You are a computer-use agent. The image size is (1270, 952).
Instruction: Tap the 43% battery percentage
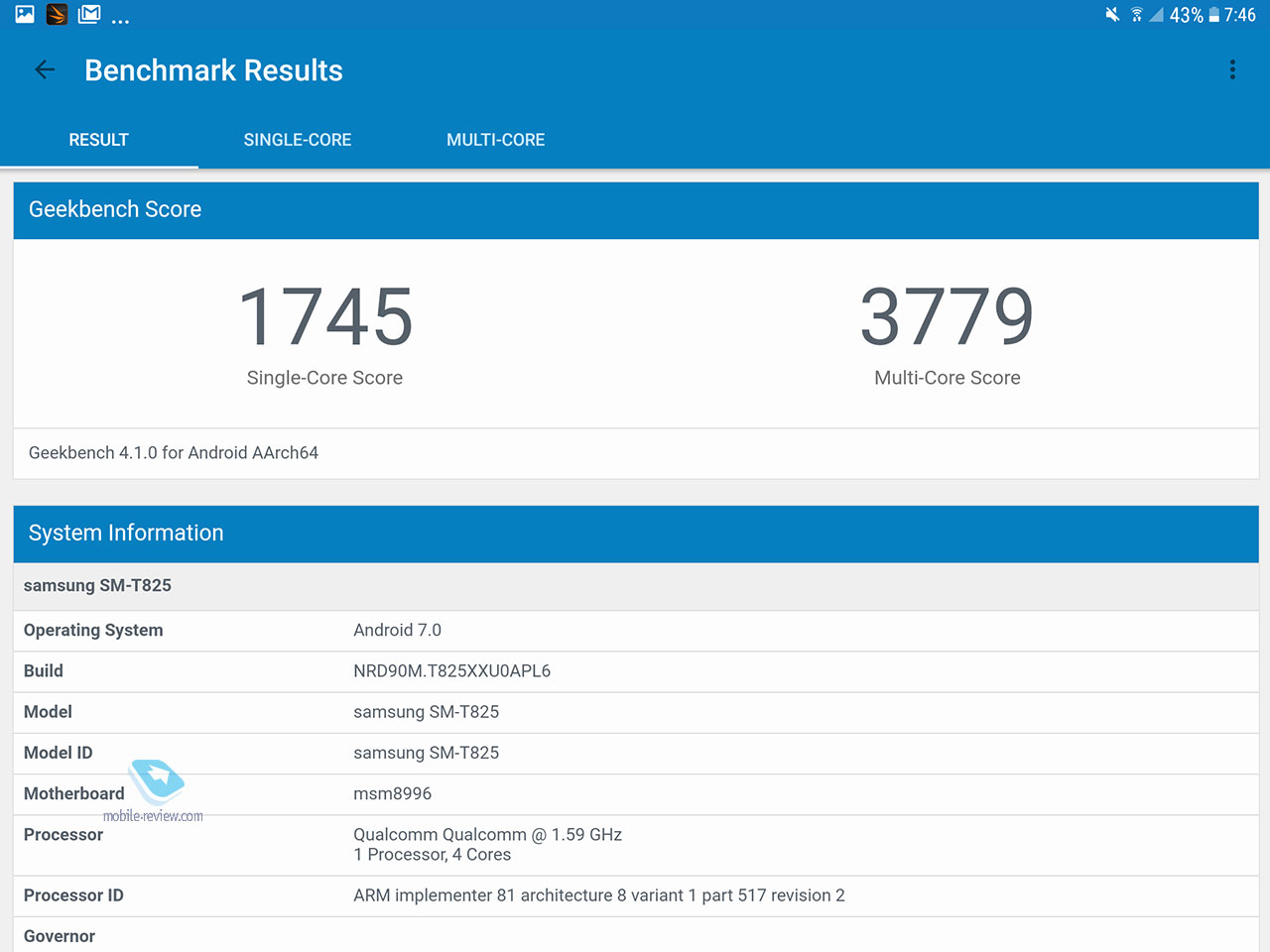coord(1187,15)
